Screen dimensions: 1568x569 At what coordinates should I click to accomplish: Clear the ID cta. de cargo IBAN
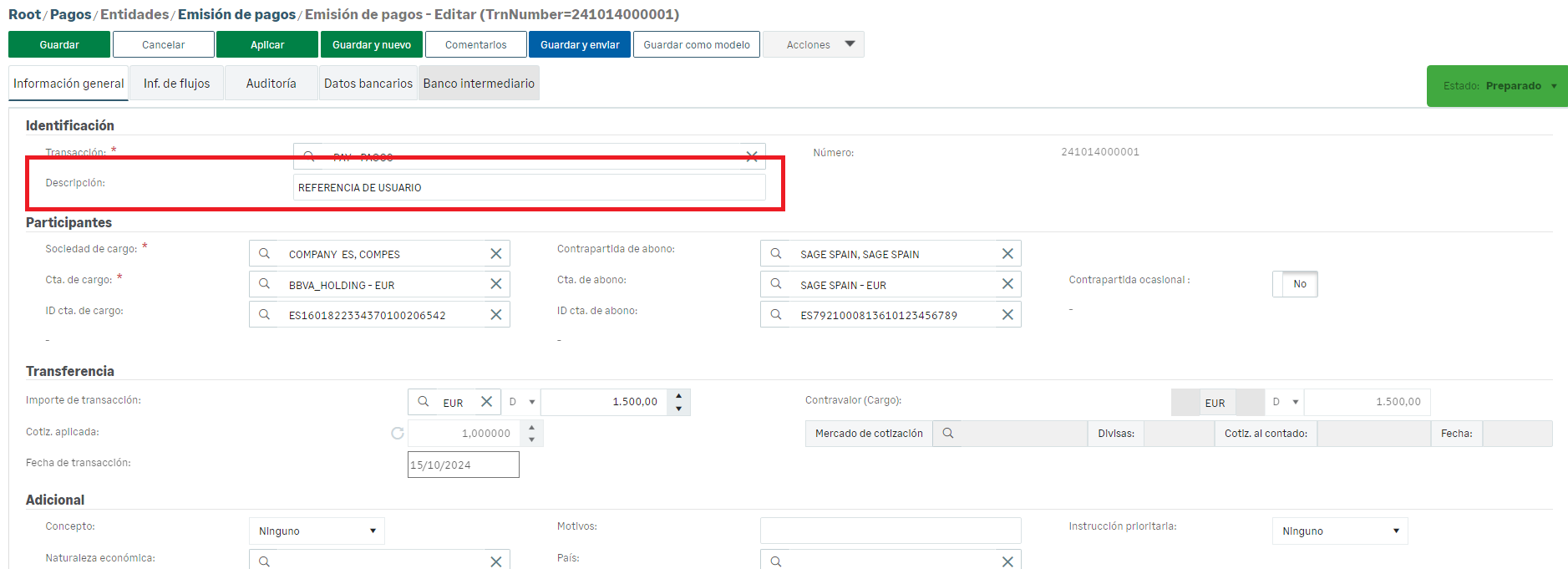(495, 315)
